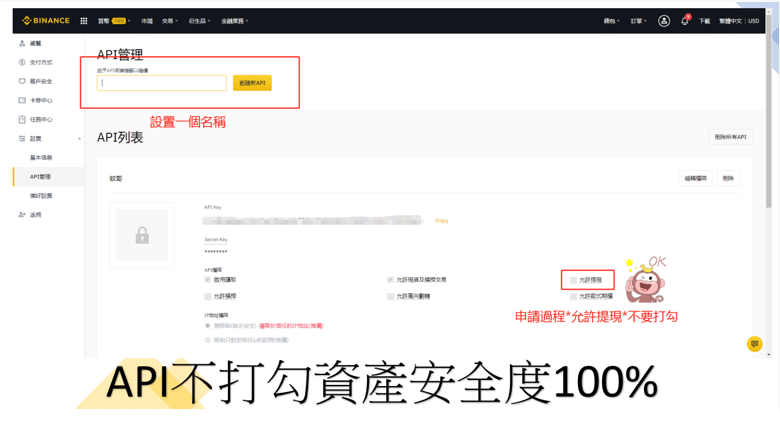This screenshot has height=423, width=780.
Task: Click the 刪除 delete button for API
Action: 728,178
